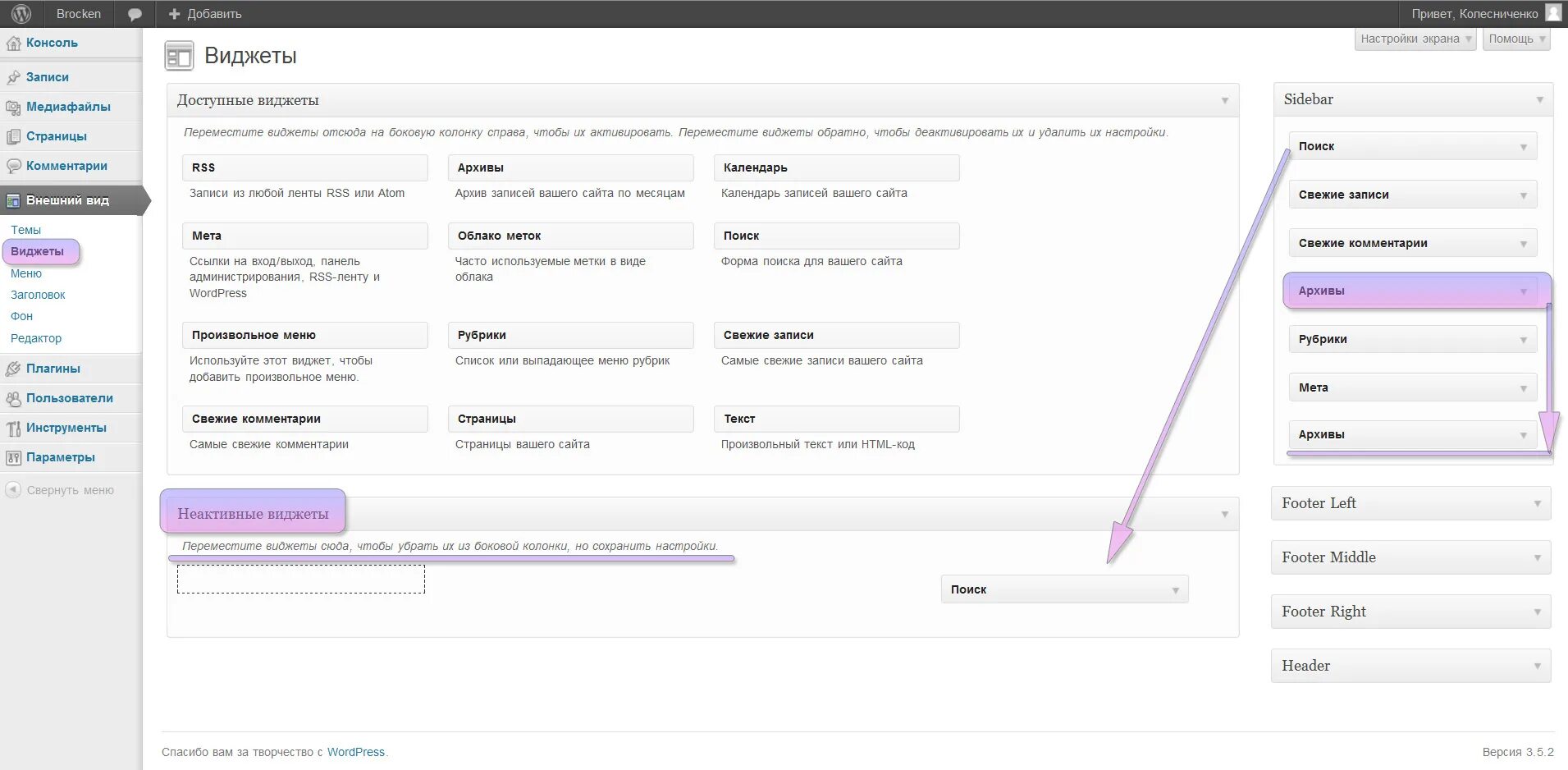Open the user avatar in the top bar
This screenshot has width=1568, height=770.
point(1553,12)
